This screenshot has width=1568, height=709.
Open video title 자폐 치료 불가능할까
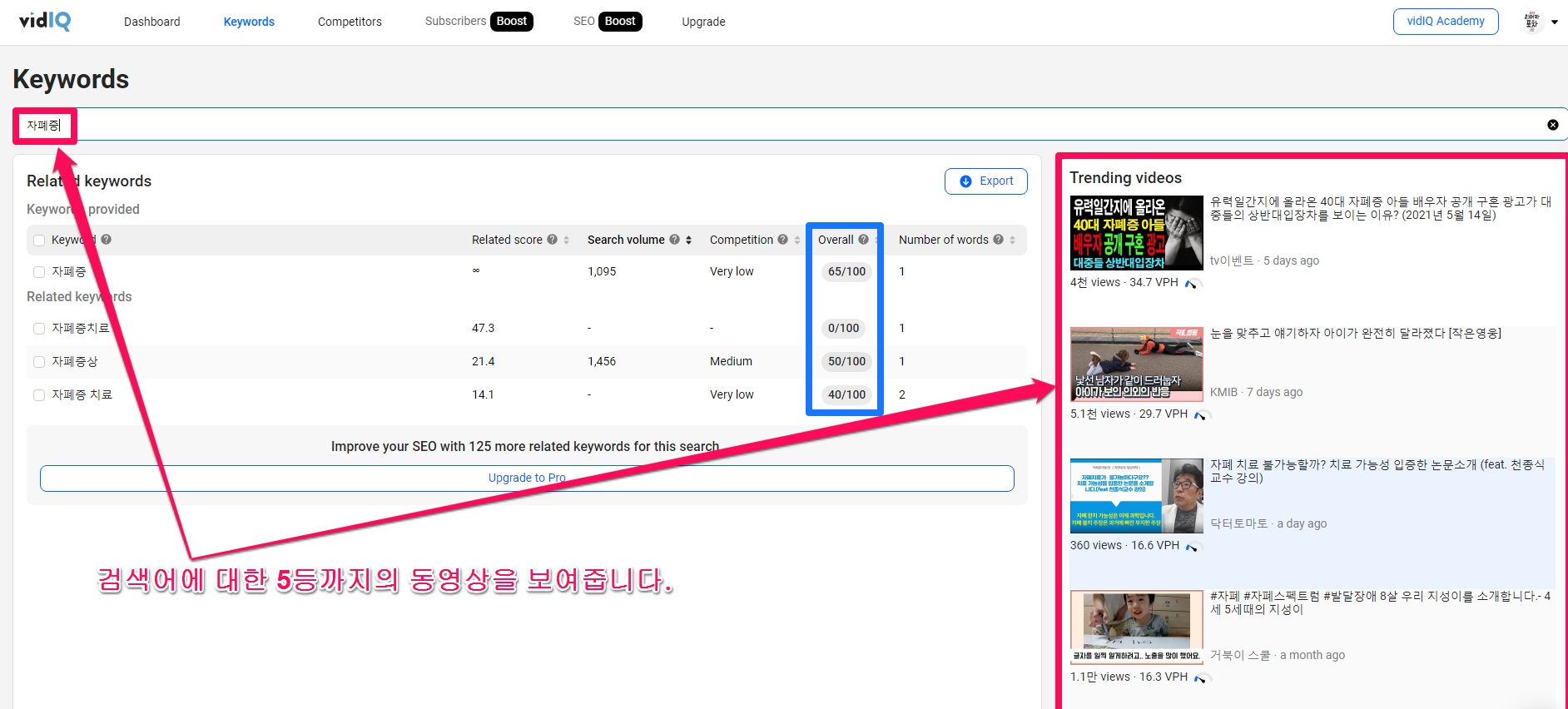point(1377,471)
